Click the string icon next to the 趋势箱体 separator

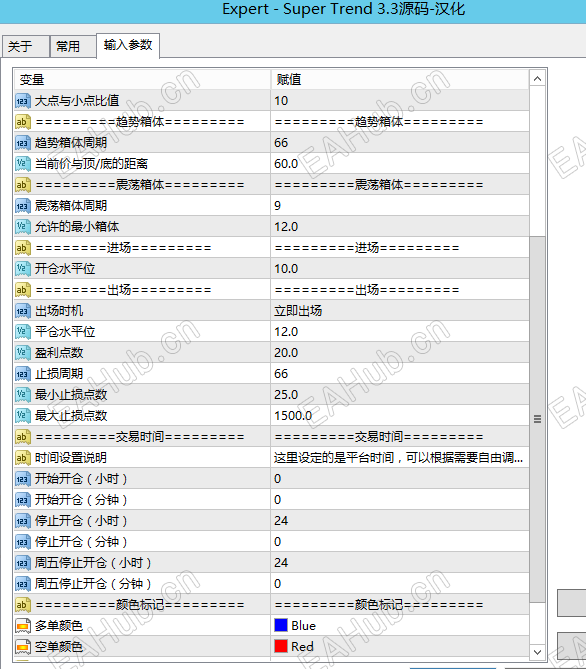pos(23,122)
